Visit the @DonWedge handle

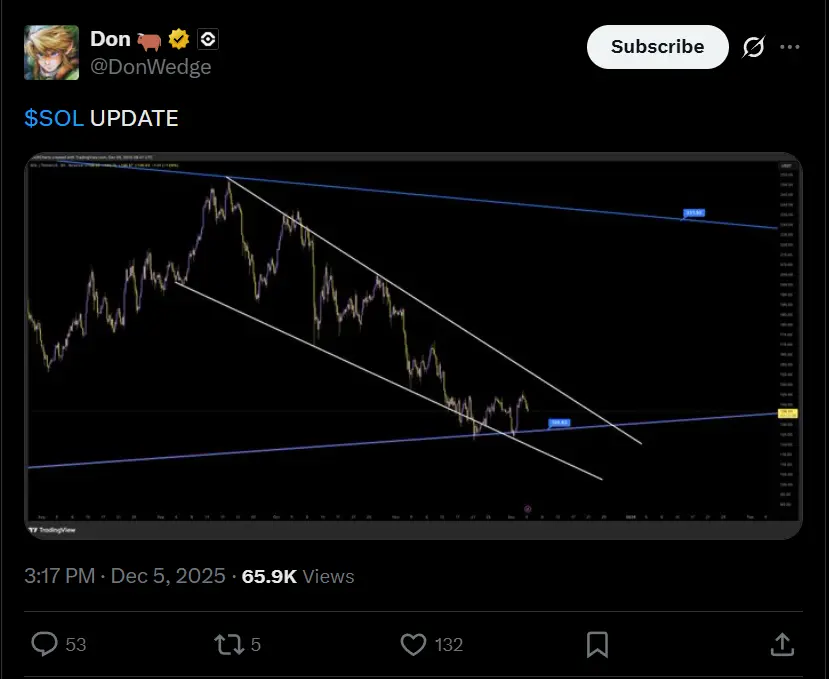[151, 67]
